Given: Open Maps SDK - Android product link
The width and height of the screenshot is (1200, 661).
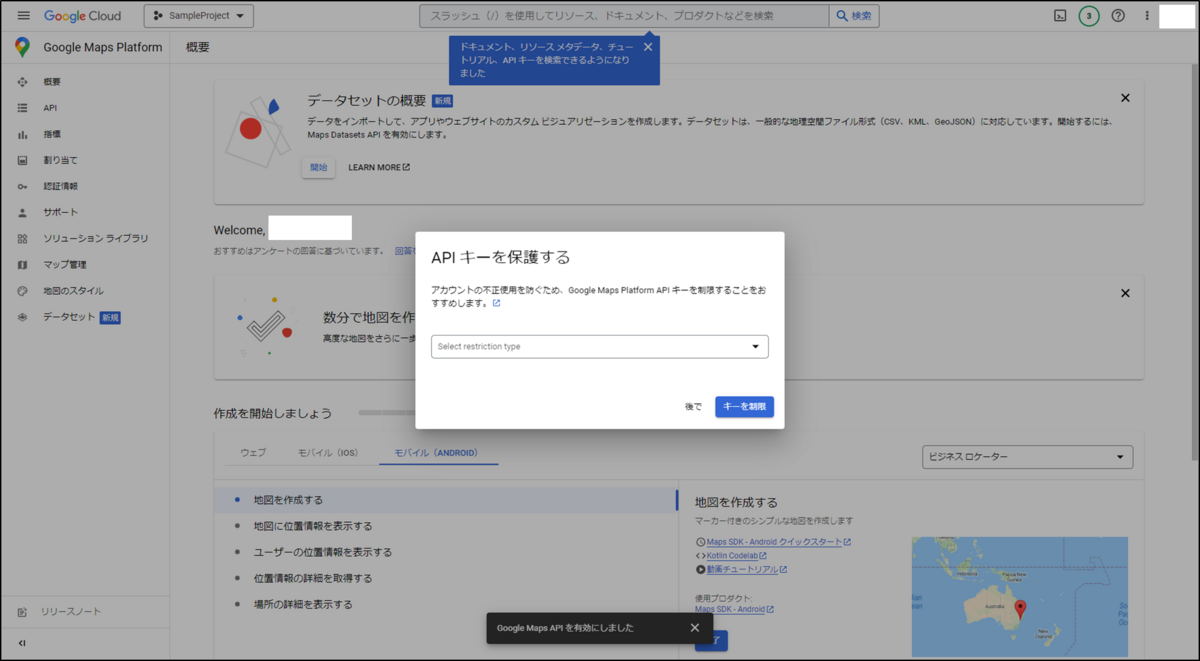Looking at the screenshot, I should (734, 609).
